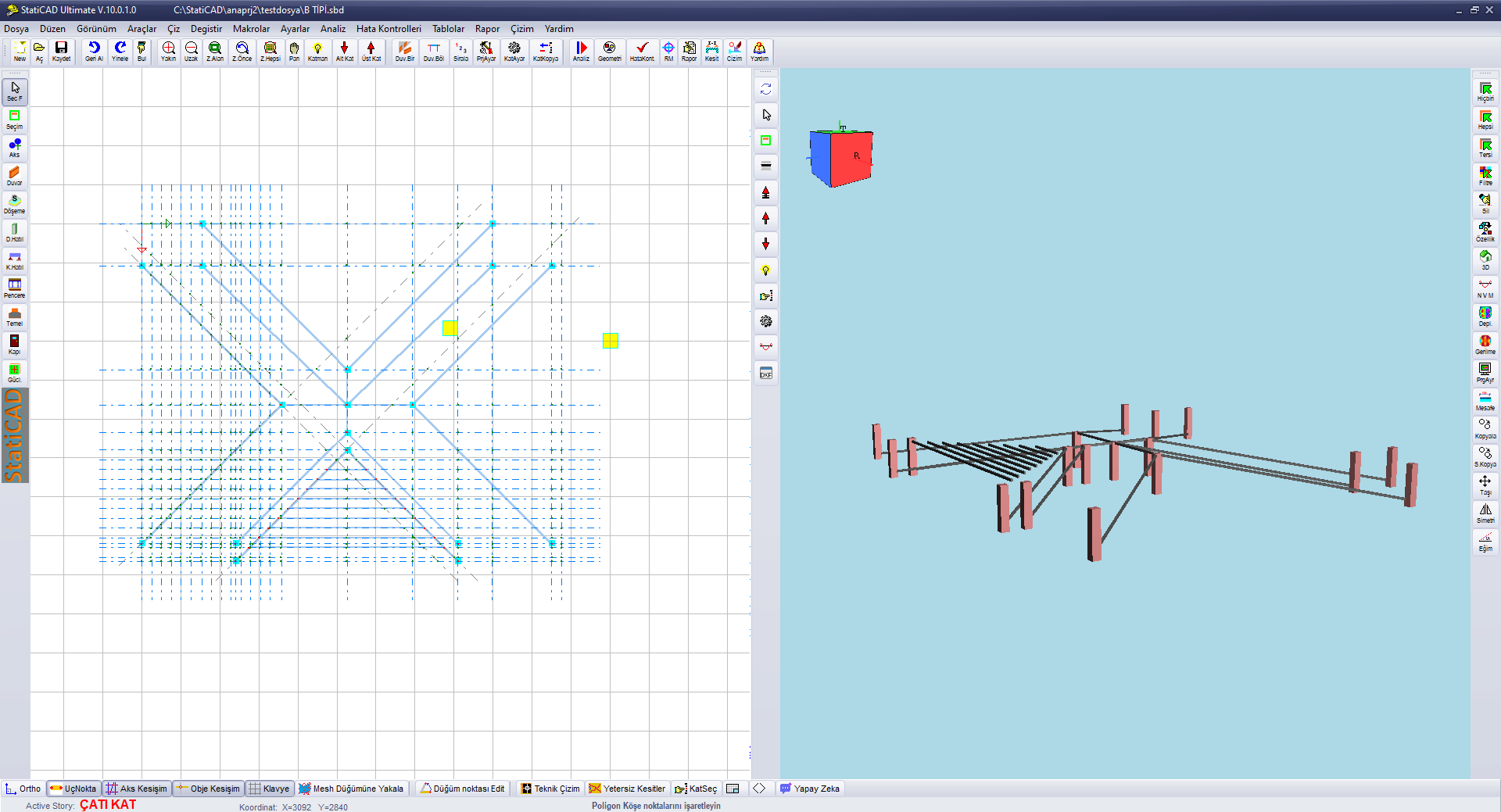Click the KatSeç story select button
Image resolution: width=1501 pixels, height=812 pixels.
(696, 789)
